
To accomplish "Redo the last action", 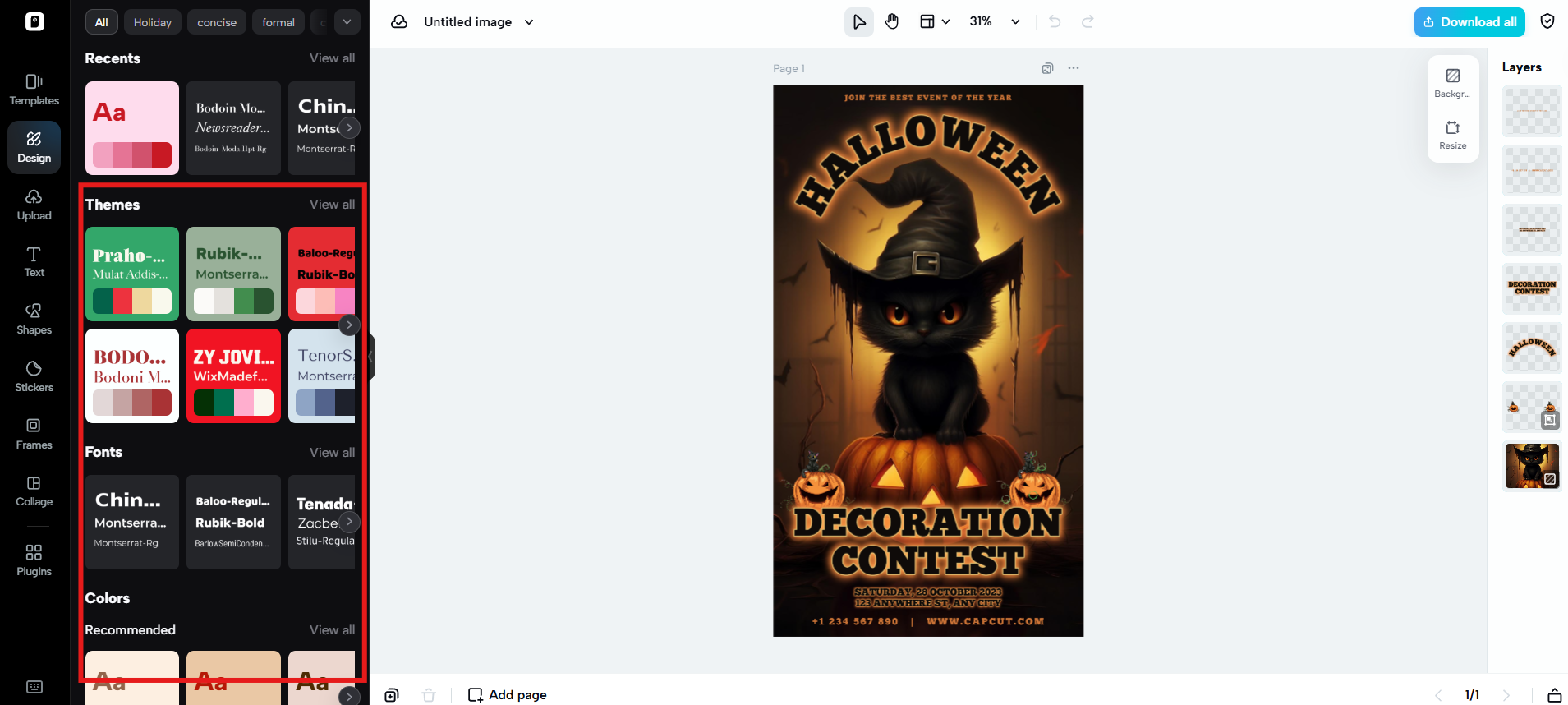I will 1087,22.
